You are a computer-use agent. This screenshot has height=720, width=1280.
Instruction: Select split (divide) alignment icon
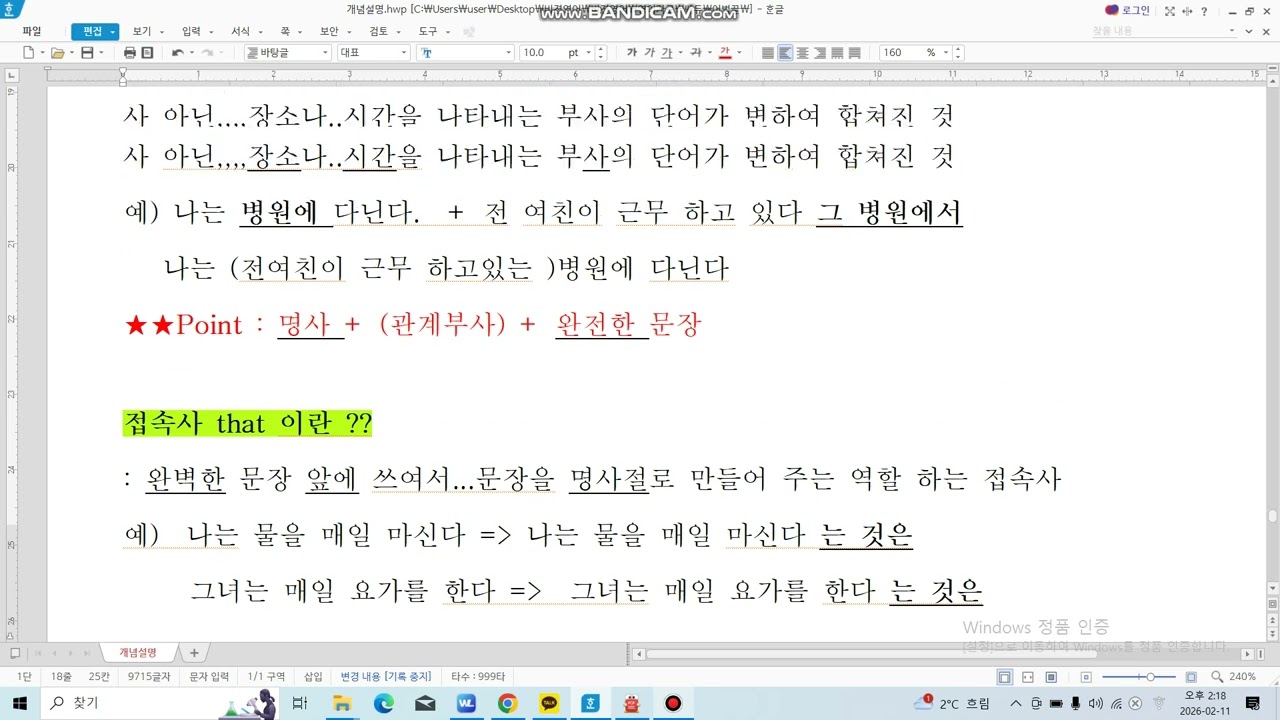pos(855,53)
